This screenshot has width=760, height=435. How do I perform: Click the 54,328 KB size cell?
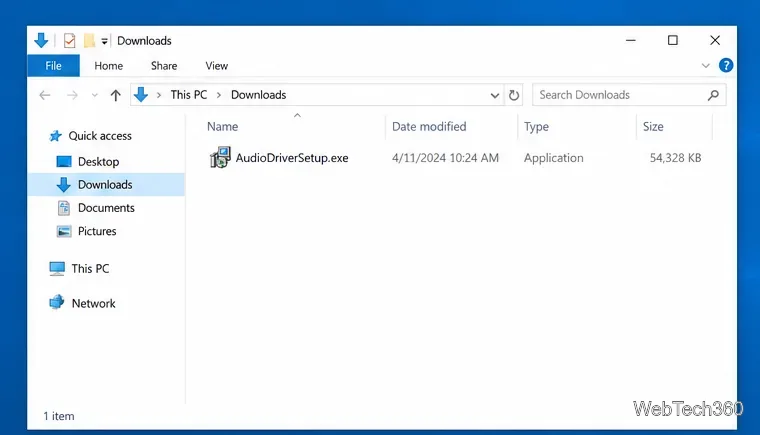pos(675,158)
